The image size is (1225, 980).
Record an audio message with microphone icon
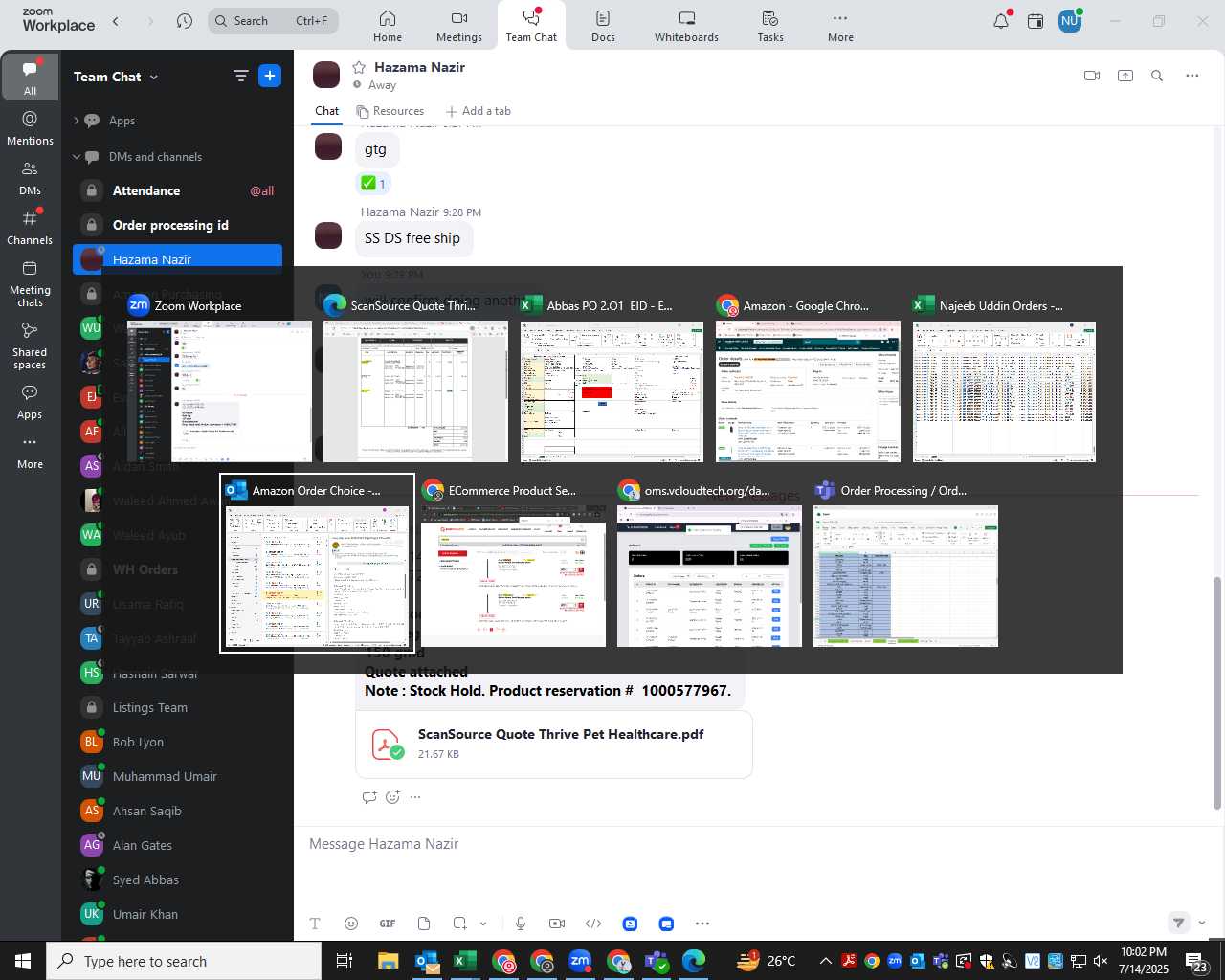[521, 924]
